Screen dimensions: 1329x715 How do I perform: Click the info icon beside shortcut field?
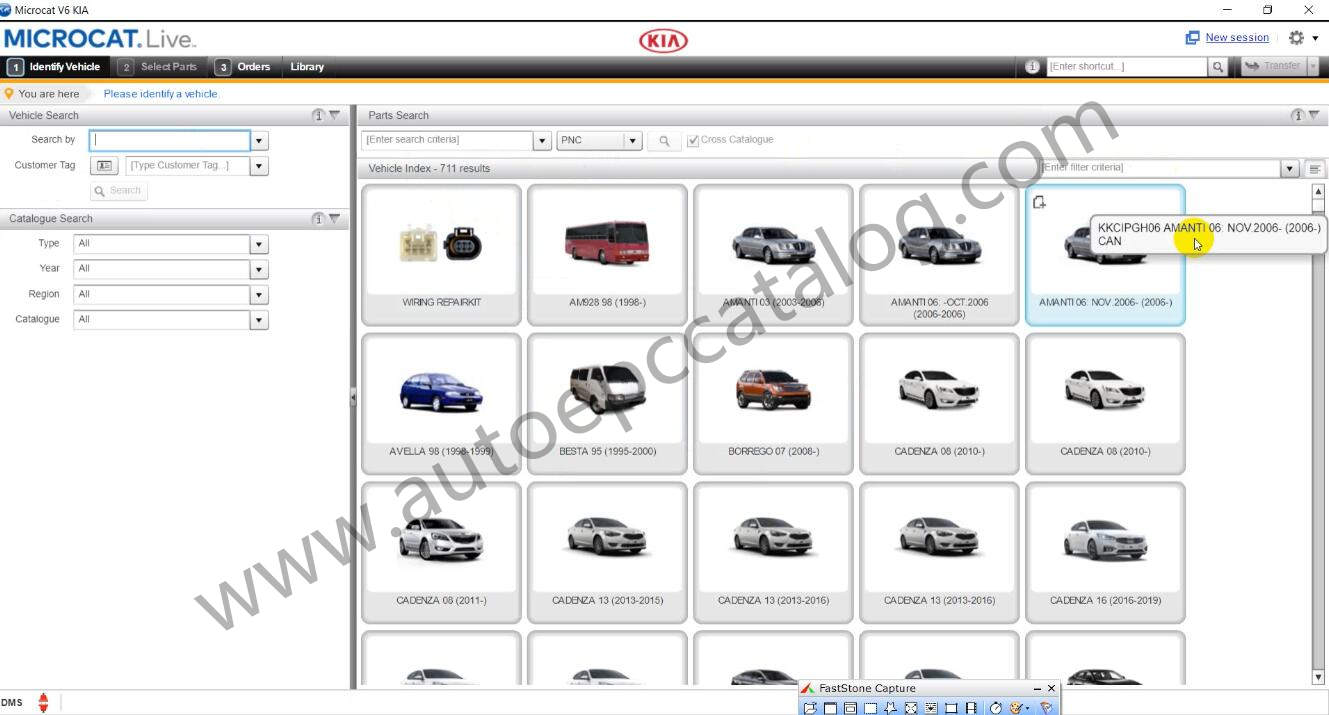point(1033,67)
